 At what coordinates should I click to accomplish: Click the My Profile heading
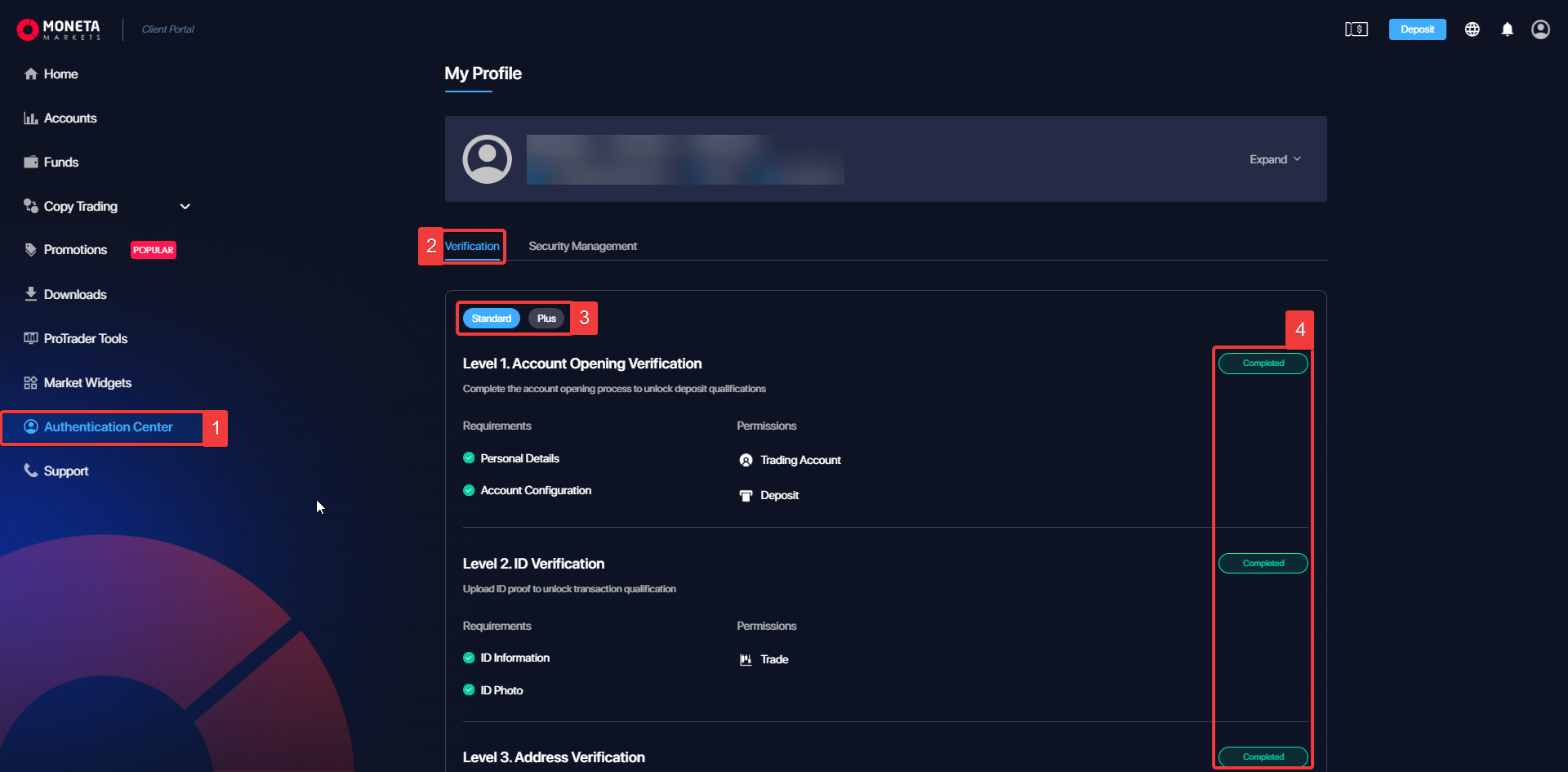click(x=483, y=74)
